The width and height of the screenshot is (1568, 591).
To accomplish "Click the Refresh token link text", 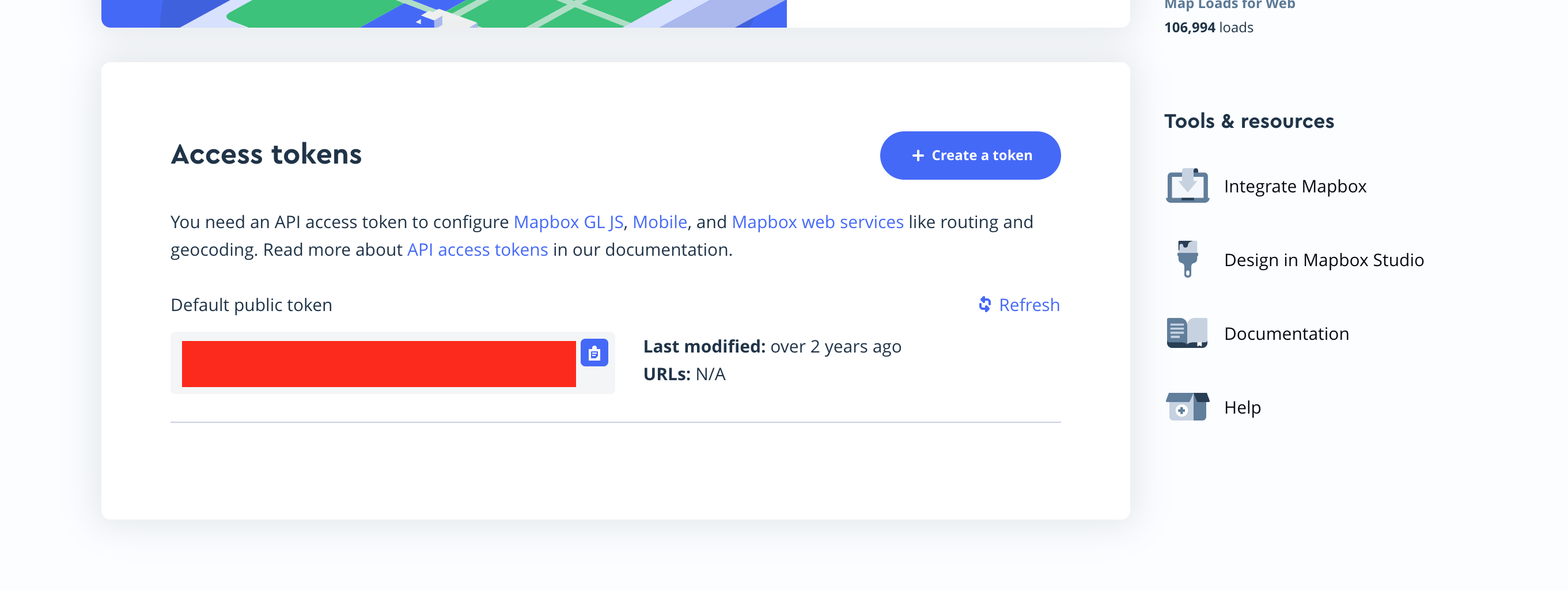I will (1029, 305).
